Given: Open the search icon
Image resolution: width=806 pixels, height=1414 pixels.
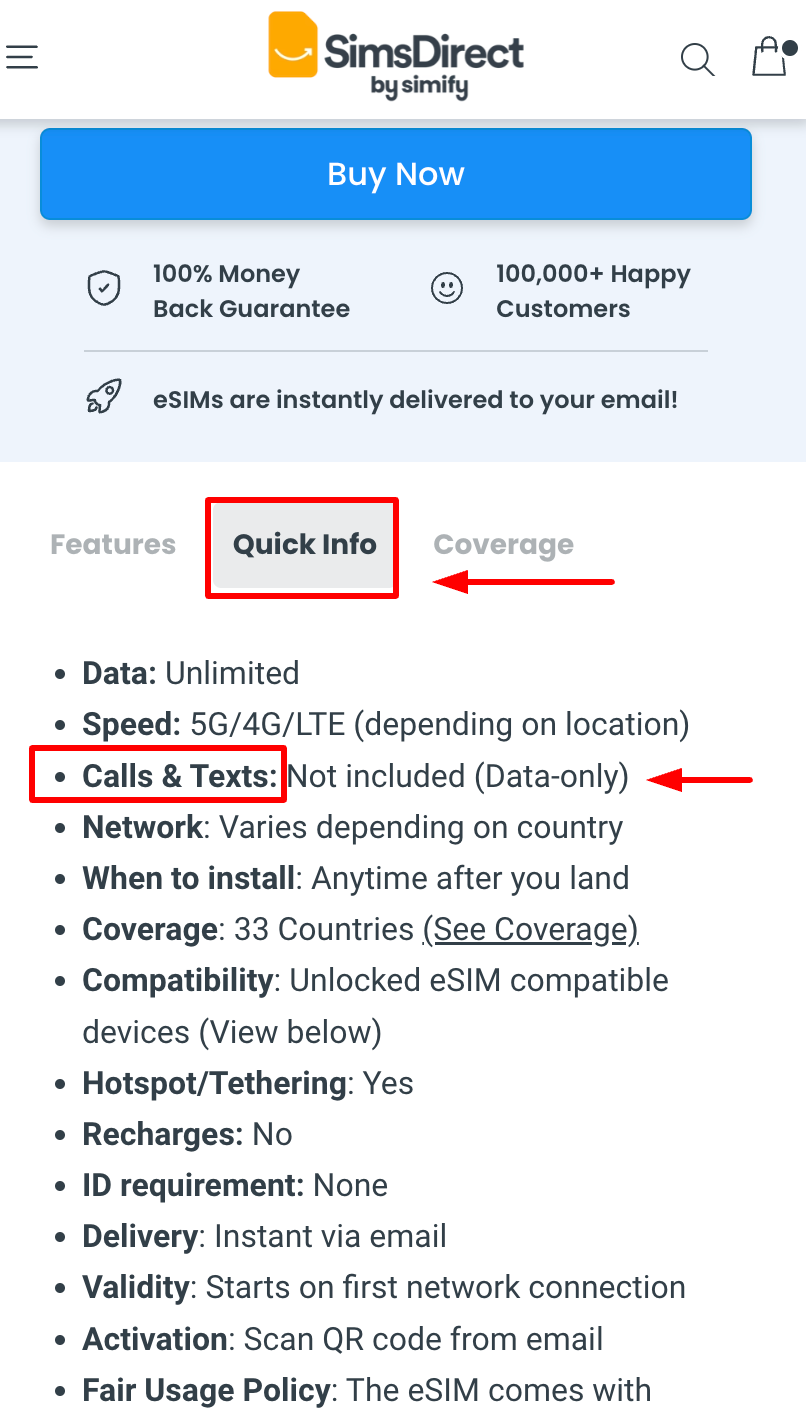Looking at the screenshot, I should (697, 59).
